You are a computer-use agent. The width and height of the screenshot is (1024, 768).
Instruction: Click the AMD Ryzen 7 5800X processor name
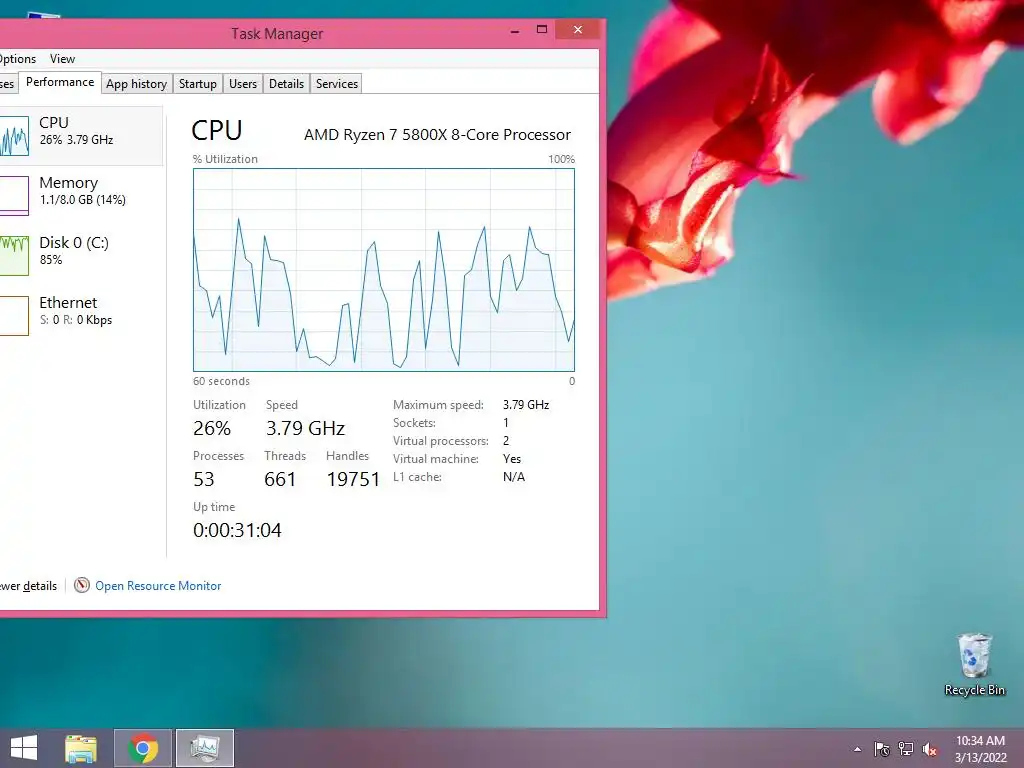point(437,135)
